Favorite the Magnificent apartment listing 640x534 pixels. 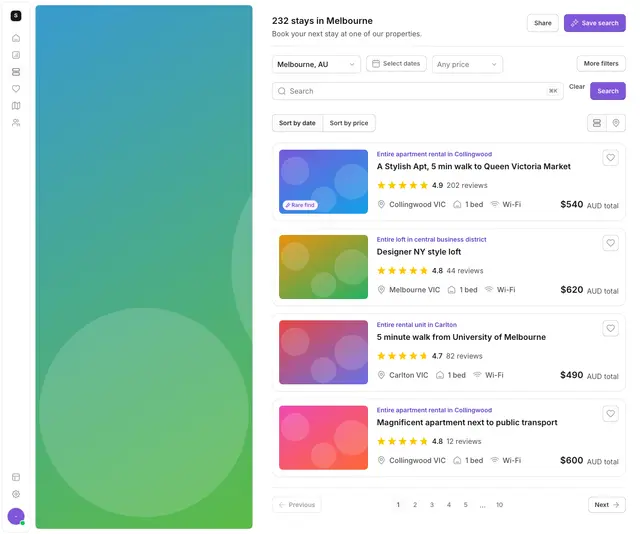pos(610,414)
